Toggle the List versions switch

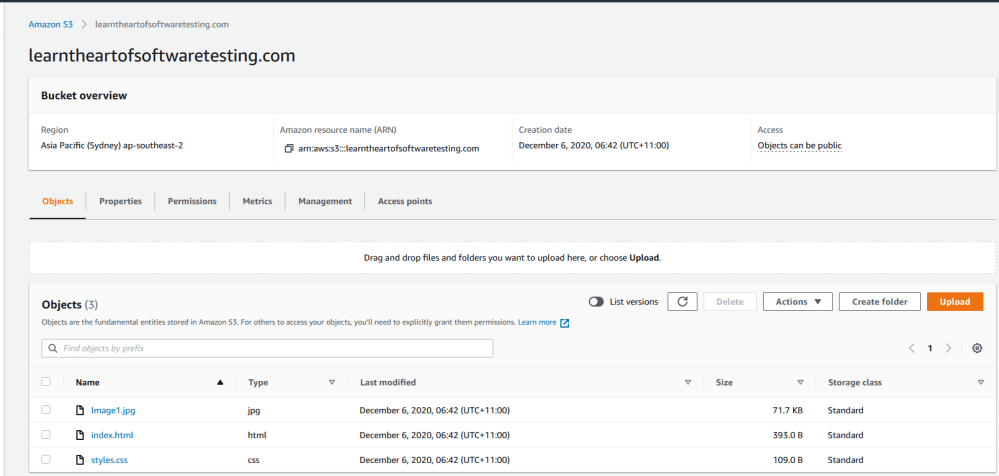tap(596, 301)
